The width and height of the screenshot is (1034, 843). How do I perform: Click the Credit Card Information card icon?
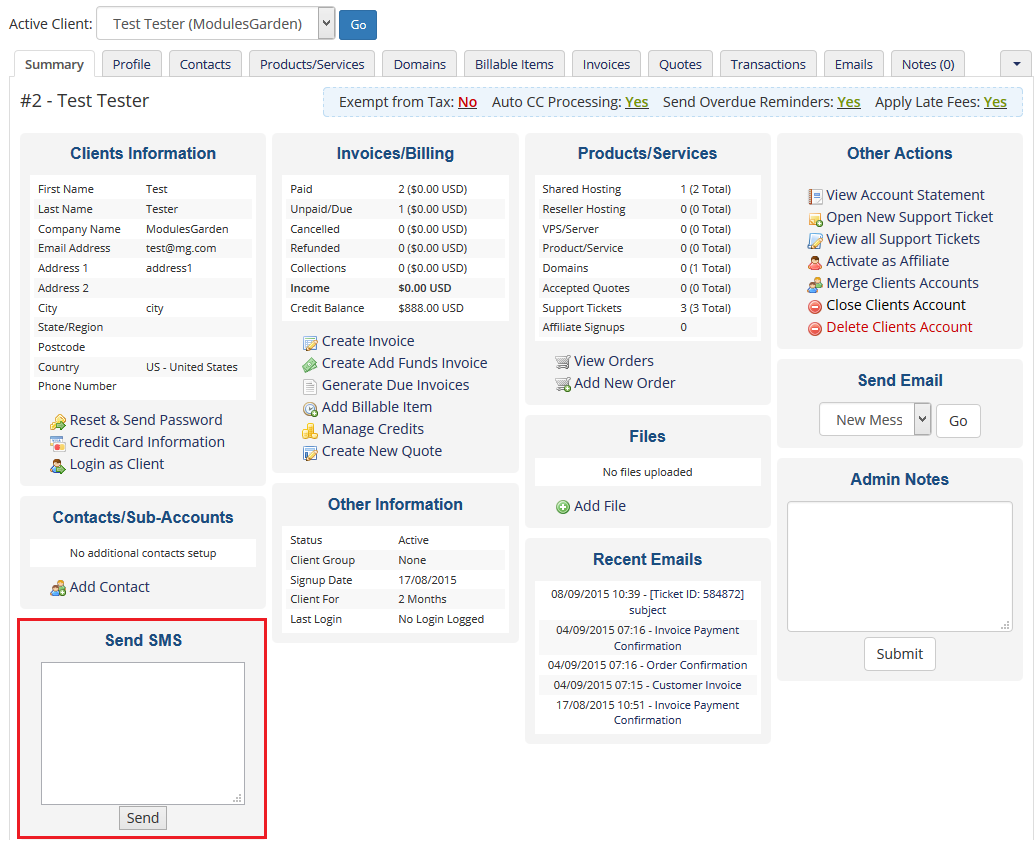(x=58, y=443)
